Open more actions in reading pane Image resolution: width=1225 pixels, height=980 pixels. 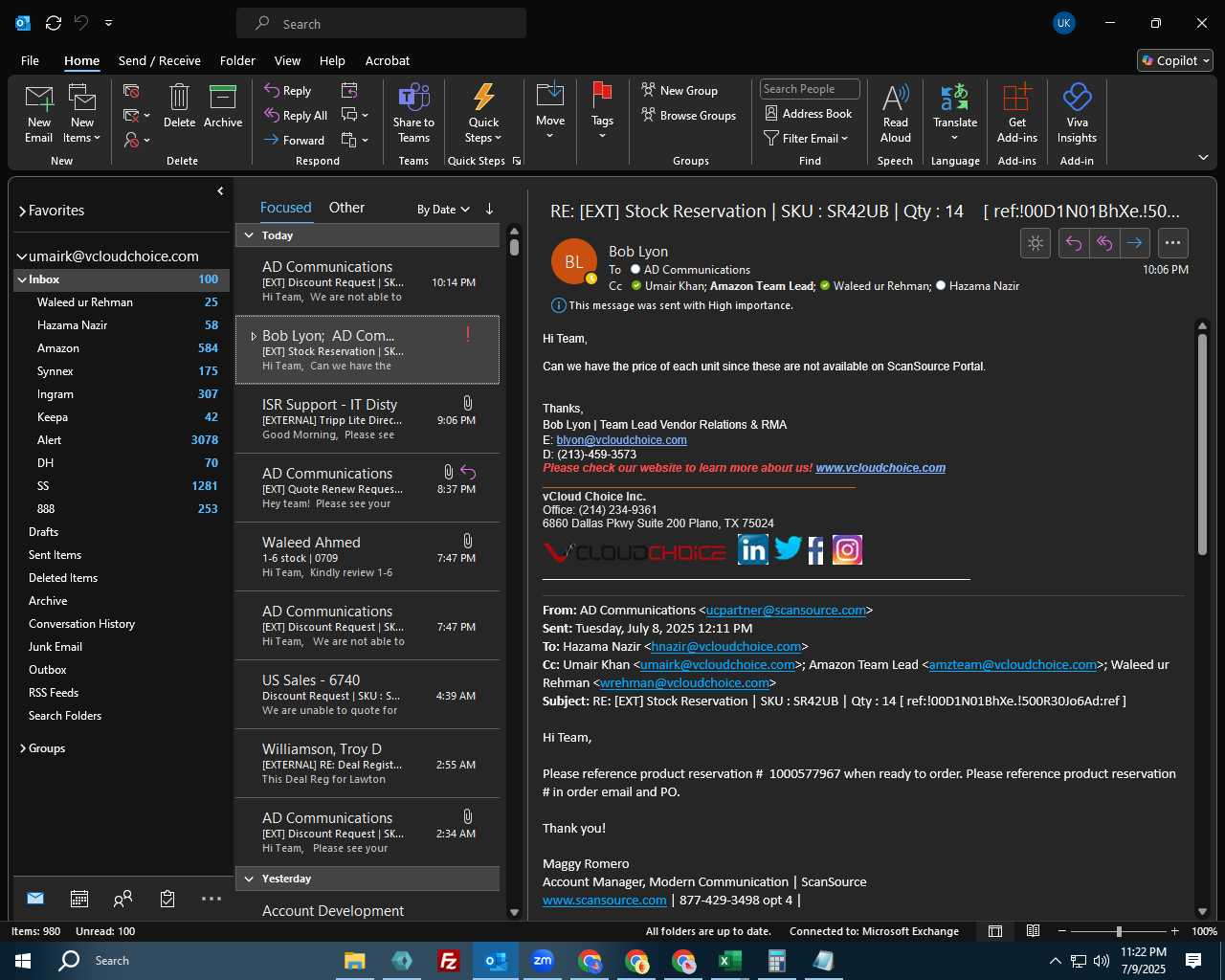tap(1173, 243)
